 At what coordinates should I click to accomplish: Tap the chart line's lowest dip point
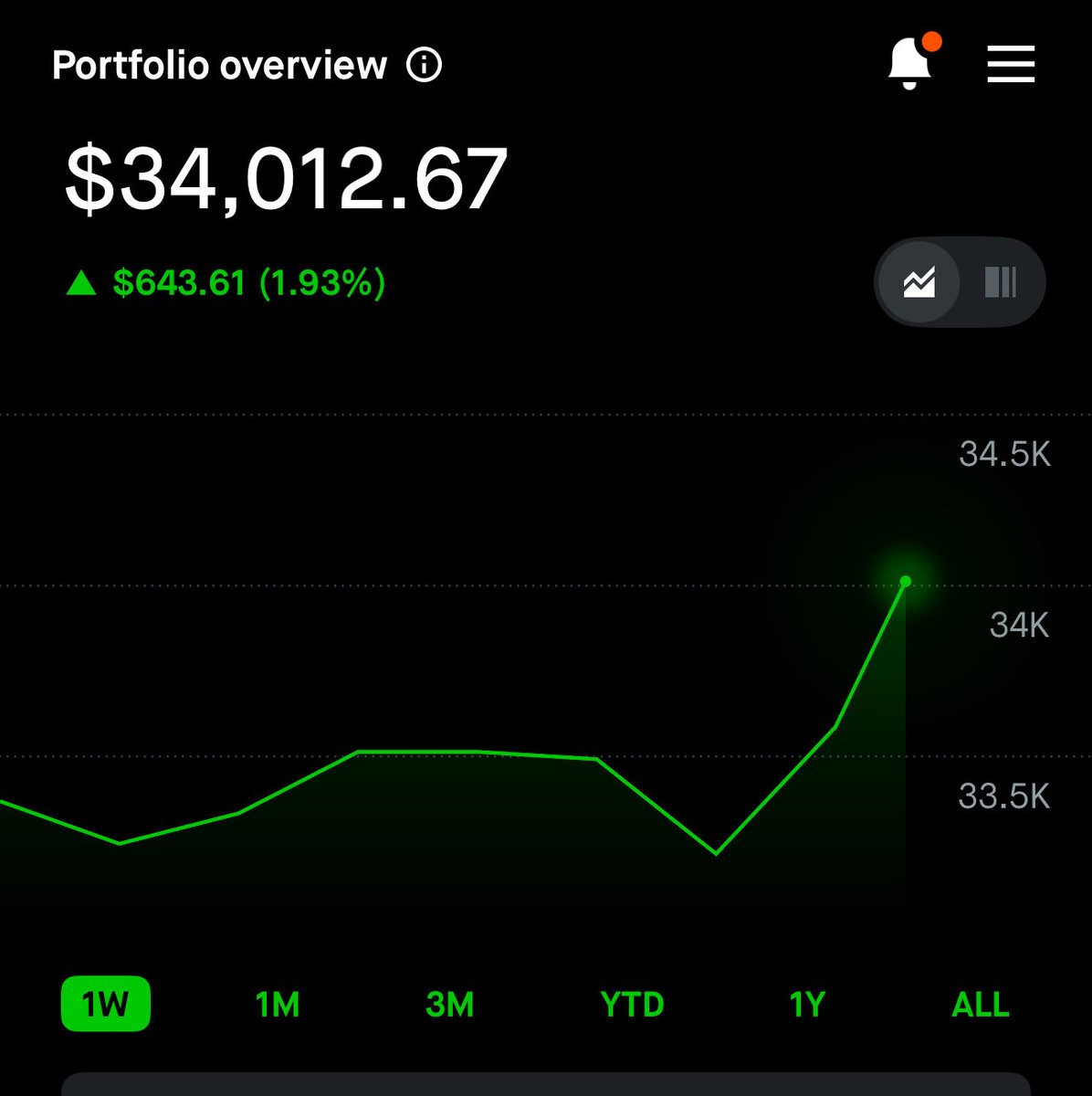pyautogui.click(x=716, y=854)
